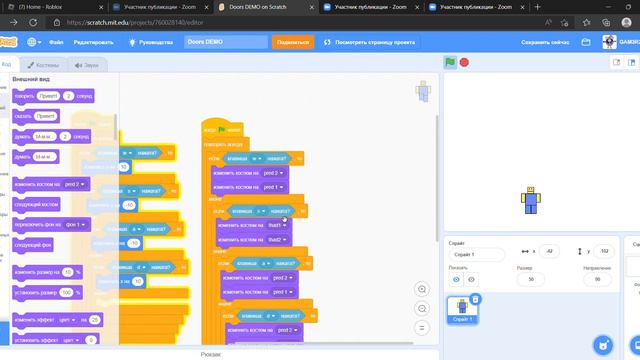Reload the browser page

tap(33, 22)
